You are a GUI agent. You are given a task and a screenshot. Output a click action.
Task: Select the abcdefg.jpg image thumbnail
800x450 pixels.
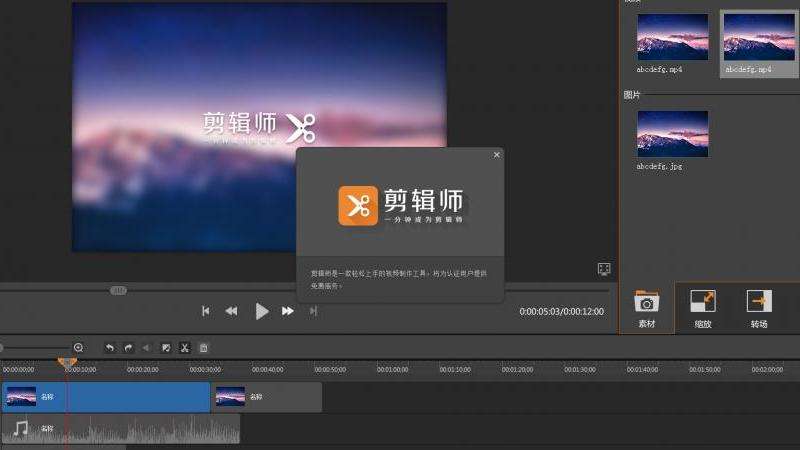672,134
